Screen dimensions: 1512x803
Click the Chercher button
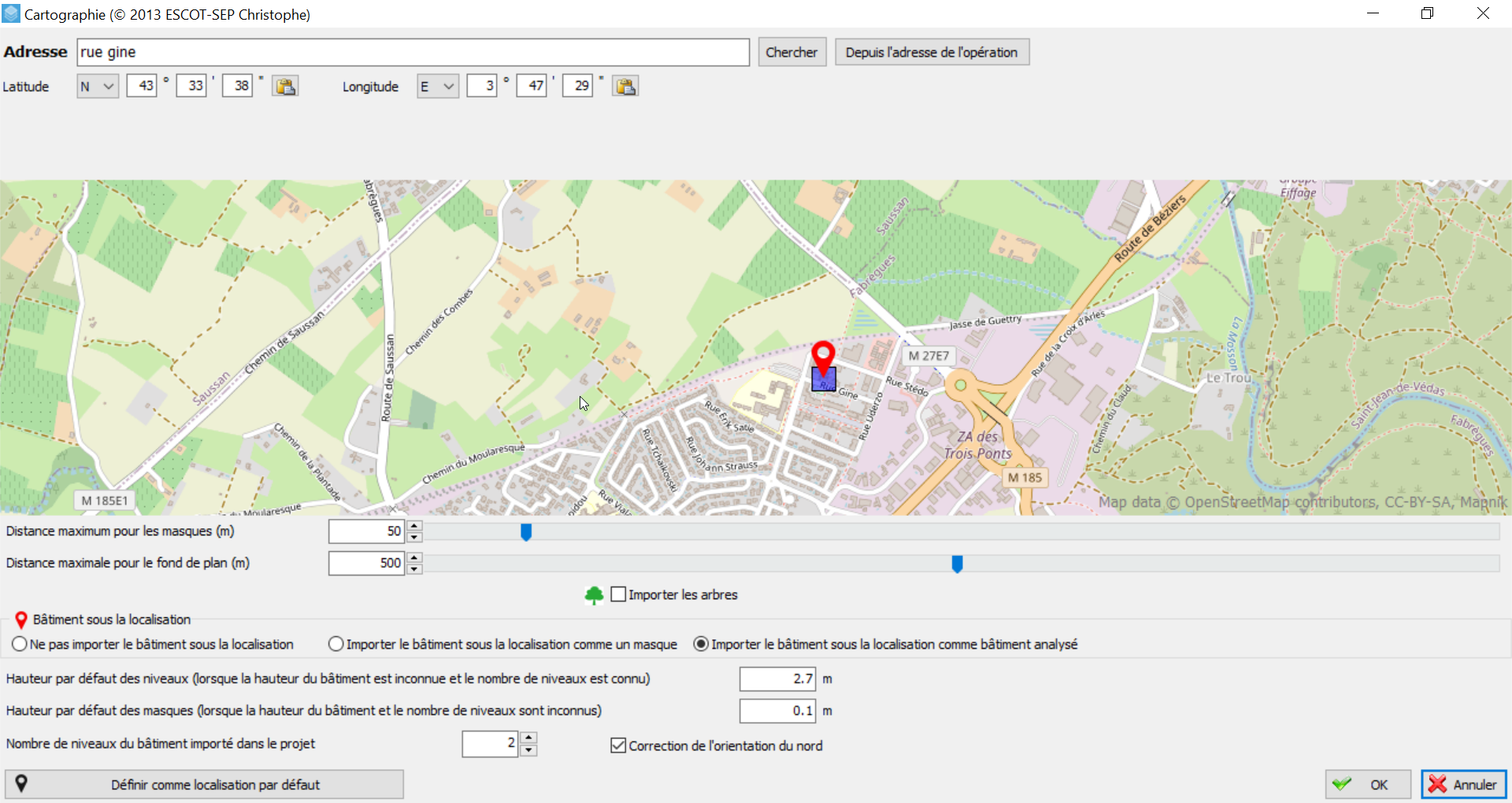coord(792,52)
